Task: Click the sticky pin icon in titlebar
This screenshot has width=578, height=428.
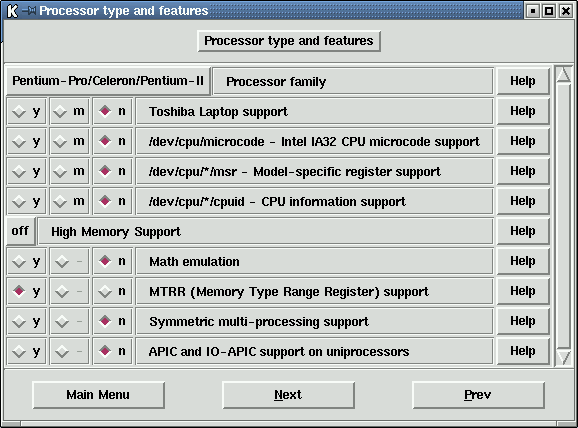Action: 29,11
